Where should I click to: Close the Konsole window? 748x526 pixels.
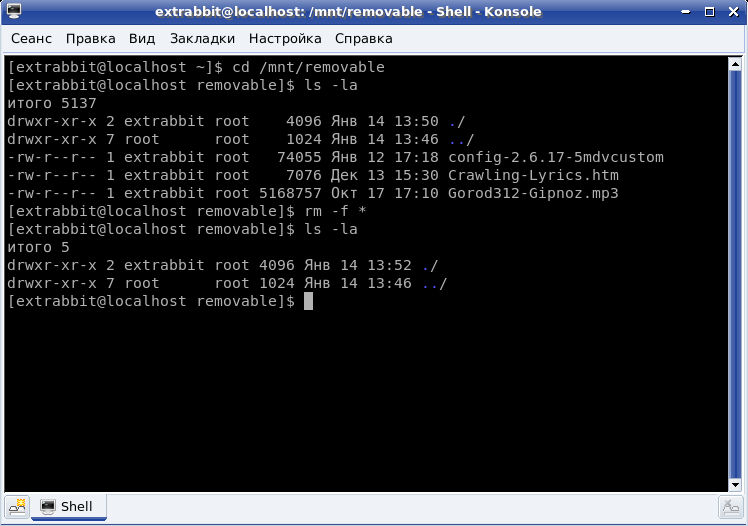(732, 12)
